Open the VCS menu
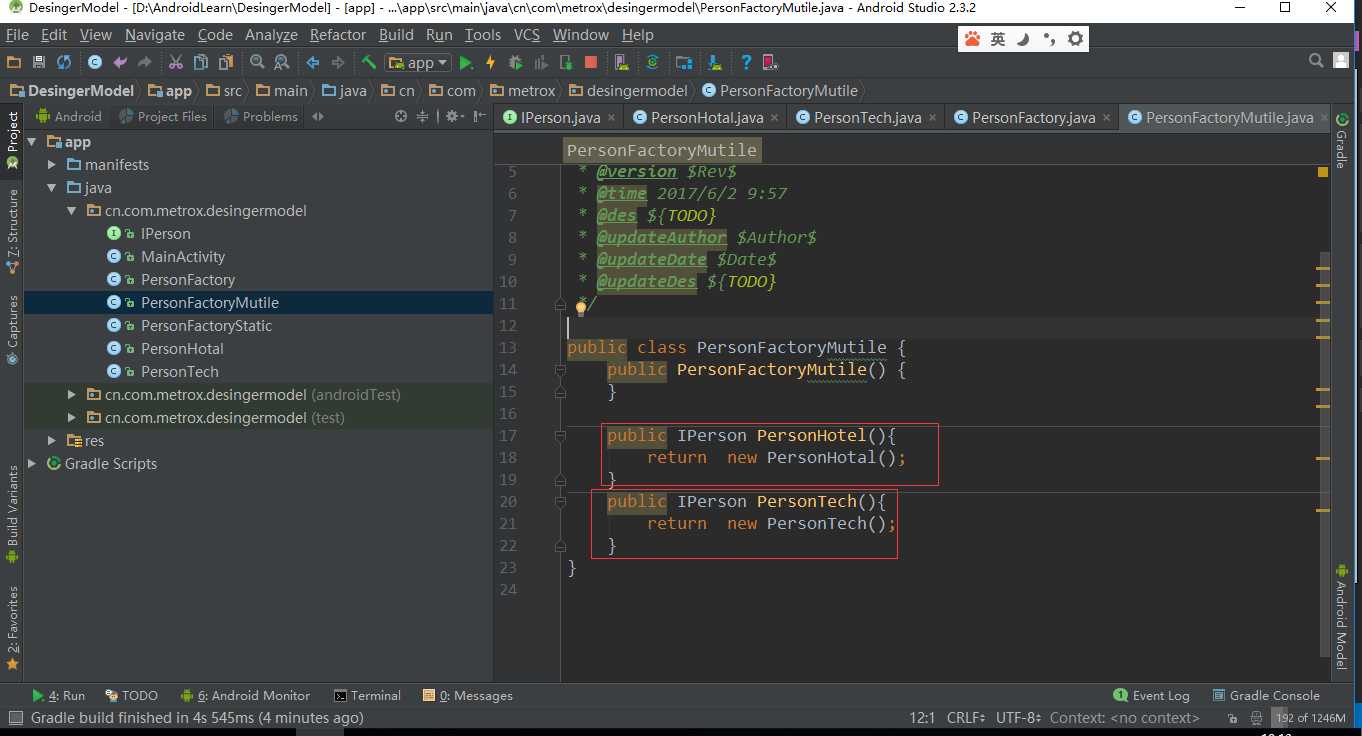 coord(527,34)
